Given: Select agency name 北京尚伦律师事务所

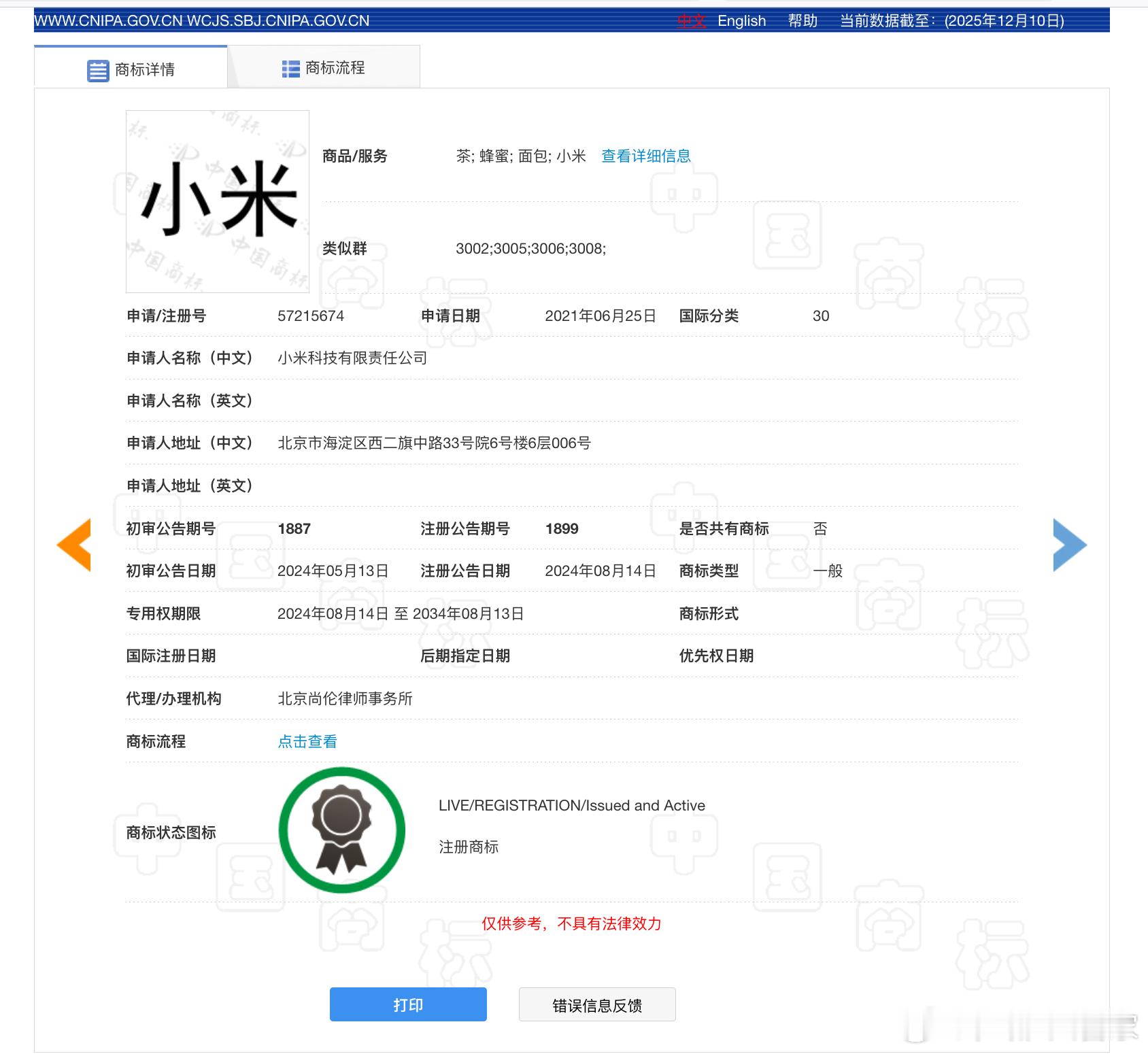Looking at the screenshot, I should pos(345,699).
